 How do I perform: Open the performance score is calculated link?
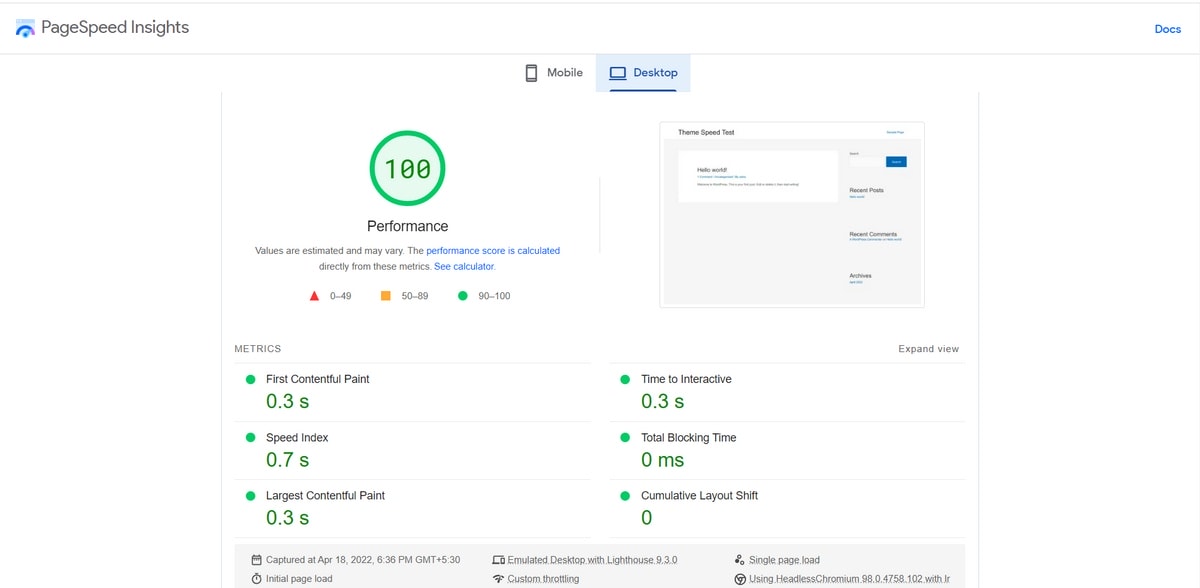[x=493, y=250]
